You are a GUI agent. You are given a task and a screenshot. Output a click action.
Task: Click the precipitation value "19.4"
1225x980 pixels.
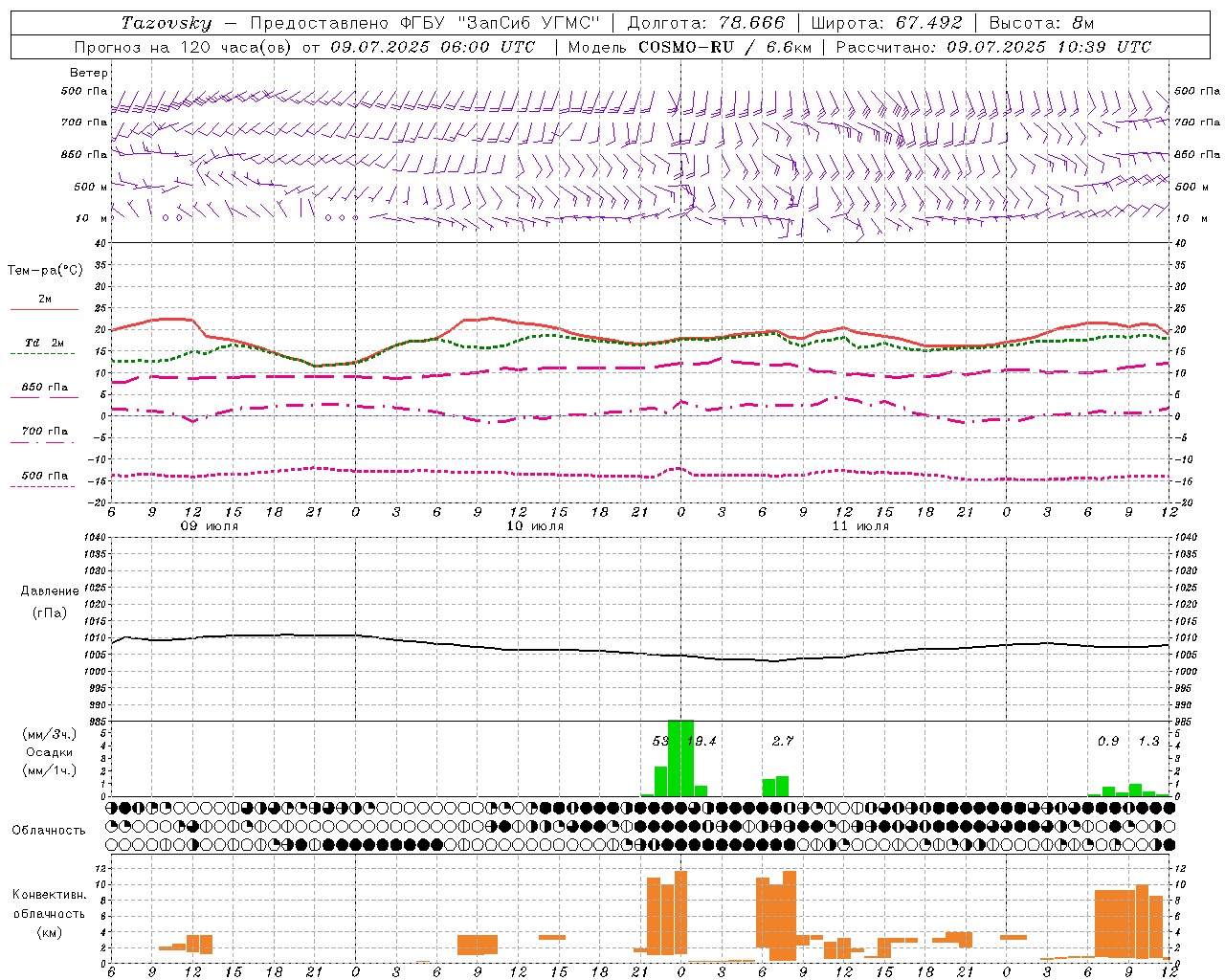pyautogui.click(x=703, y=741)
